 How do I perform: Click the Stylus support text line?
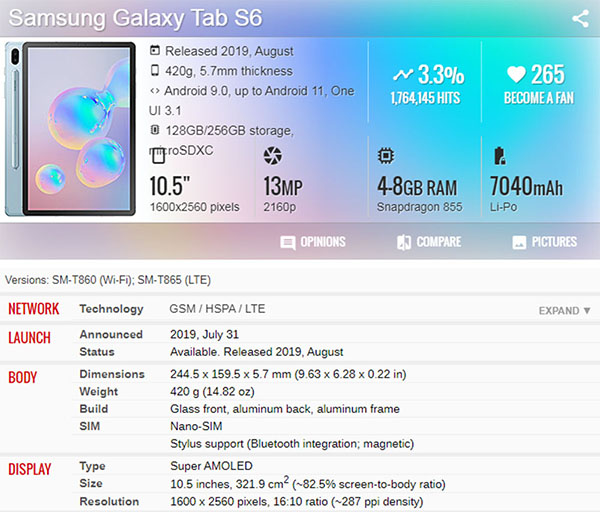point(292,444)
